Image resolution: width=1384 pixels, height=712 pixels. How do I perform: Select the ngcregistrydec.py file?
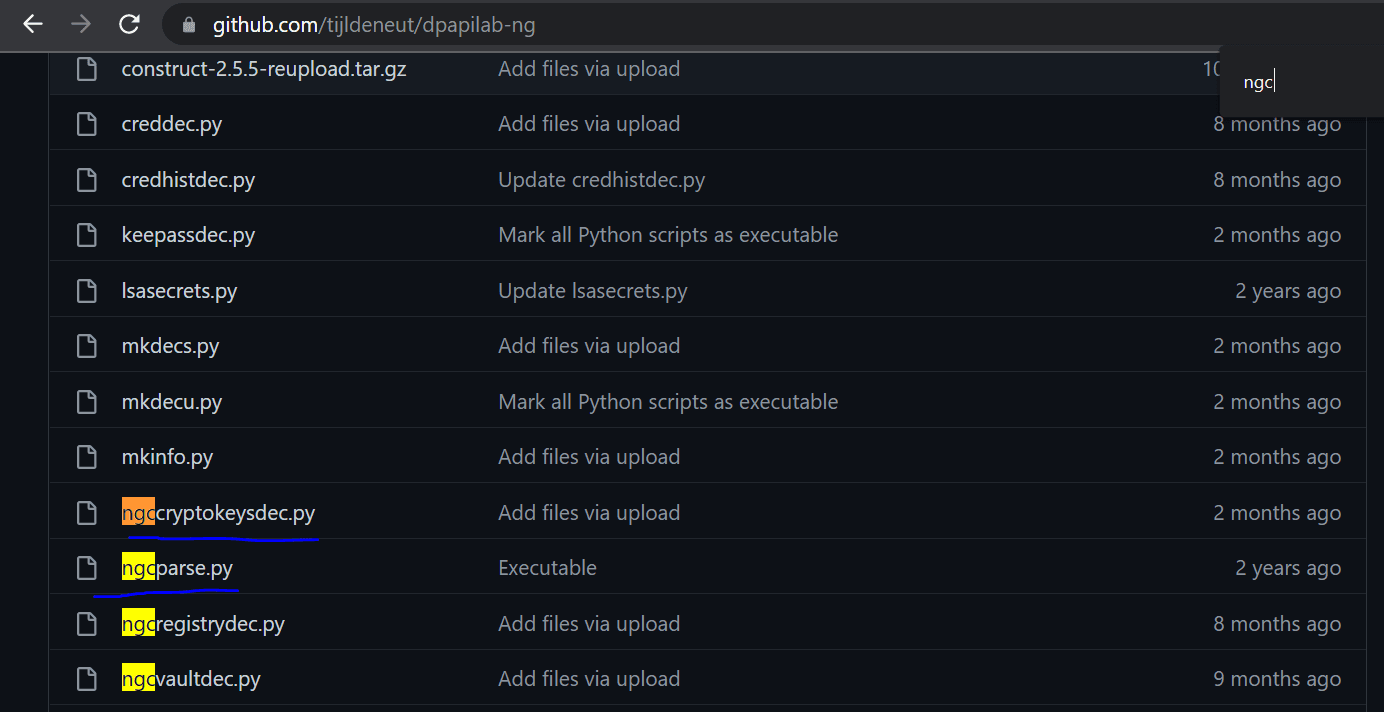[203, 623]
